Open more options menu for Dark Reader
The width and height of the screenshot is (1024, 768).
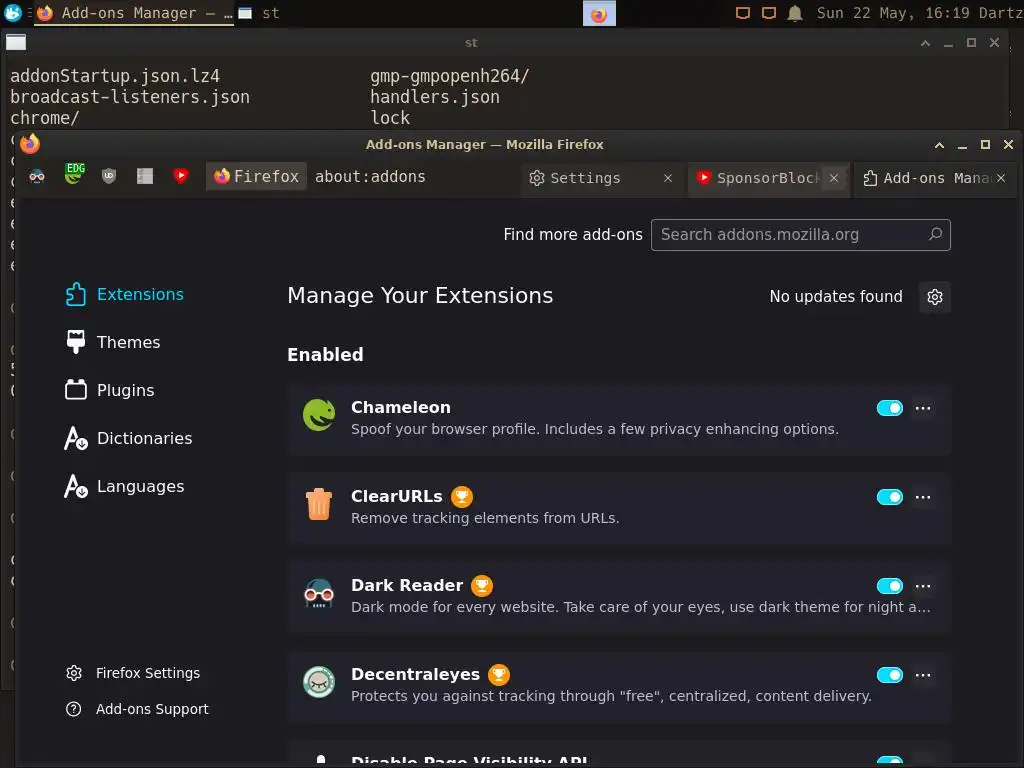pyautogui.click(x=923, y=586)
